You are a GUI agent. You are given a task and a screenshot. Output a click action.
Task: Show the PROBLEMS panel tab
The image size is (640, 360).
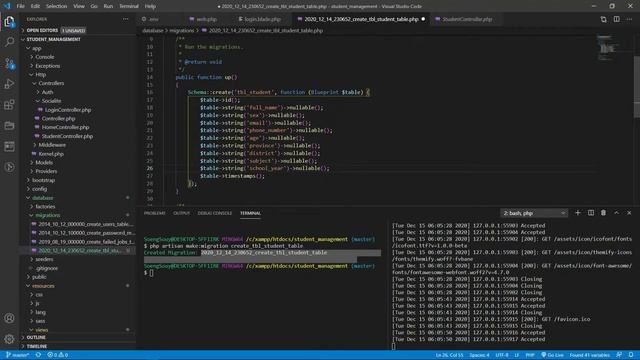click(x=155, y=213)
